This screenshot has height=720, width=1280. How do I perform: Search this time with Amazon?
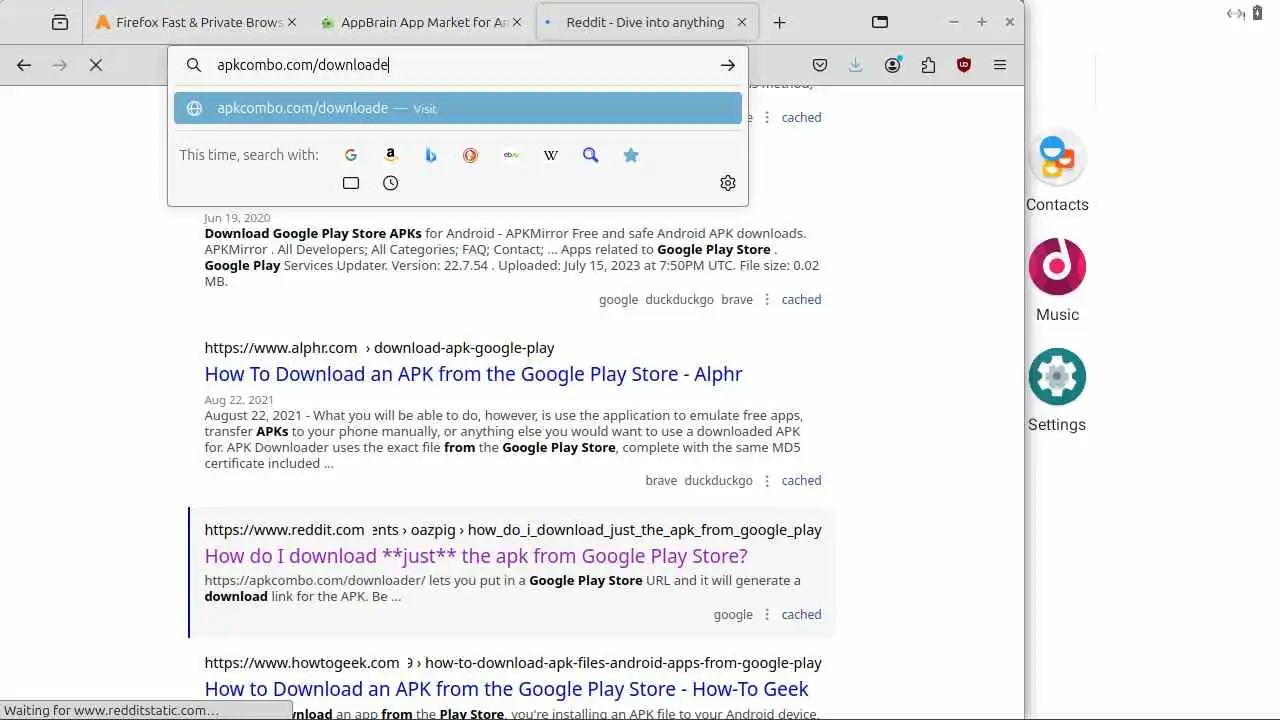tap(391, 155)
